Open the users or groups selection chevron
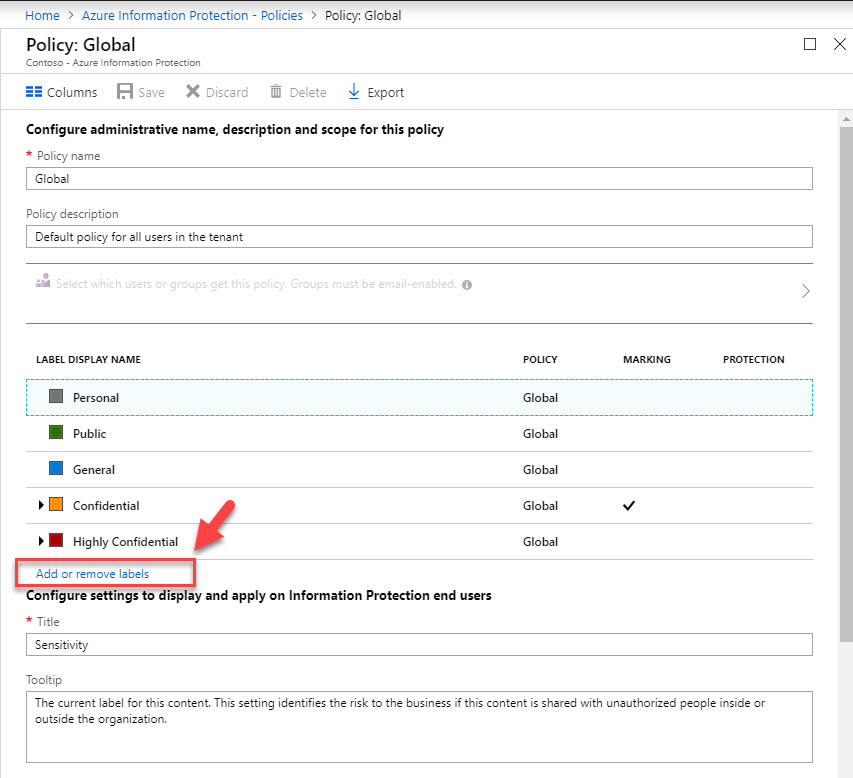853x778 pixels. pos(806,291)
